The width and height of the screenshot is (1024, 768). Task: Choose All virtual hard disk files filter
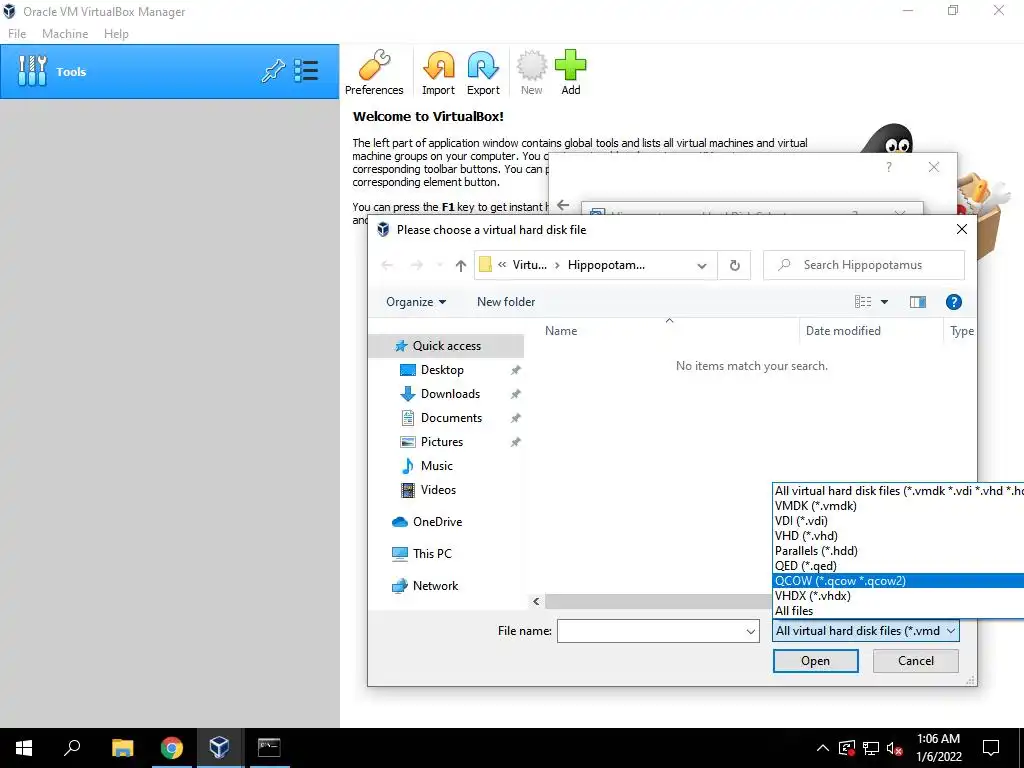(x=898, y=490)
